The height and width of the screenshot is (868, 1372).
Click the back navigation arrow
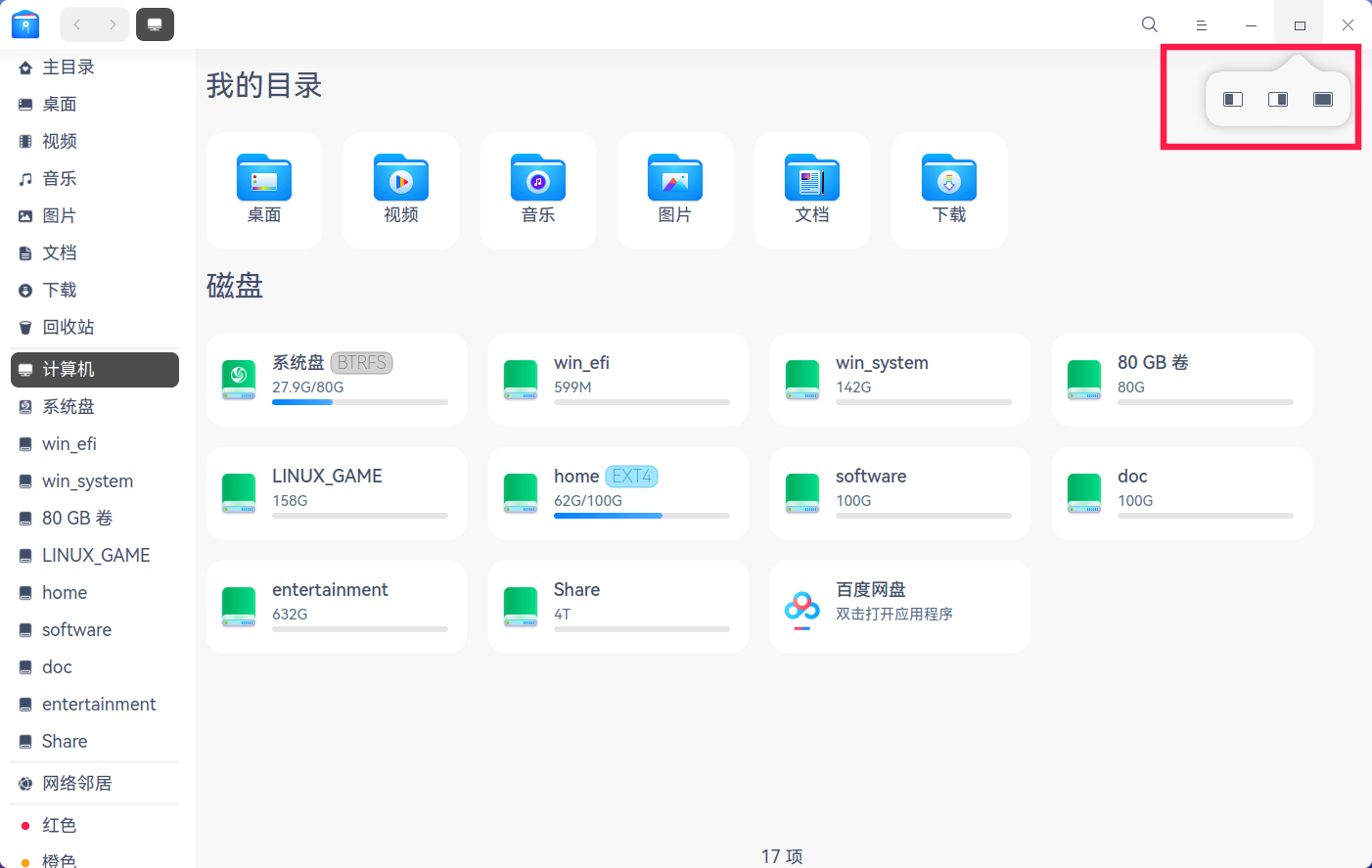76,24
